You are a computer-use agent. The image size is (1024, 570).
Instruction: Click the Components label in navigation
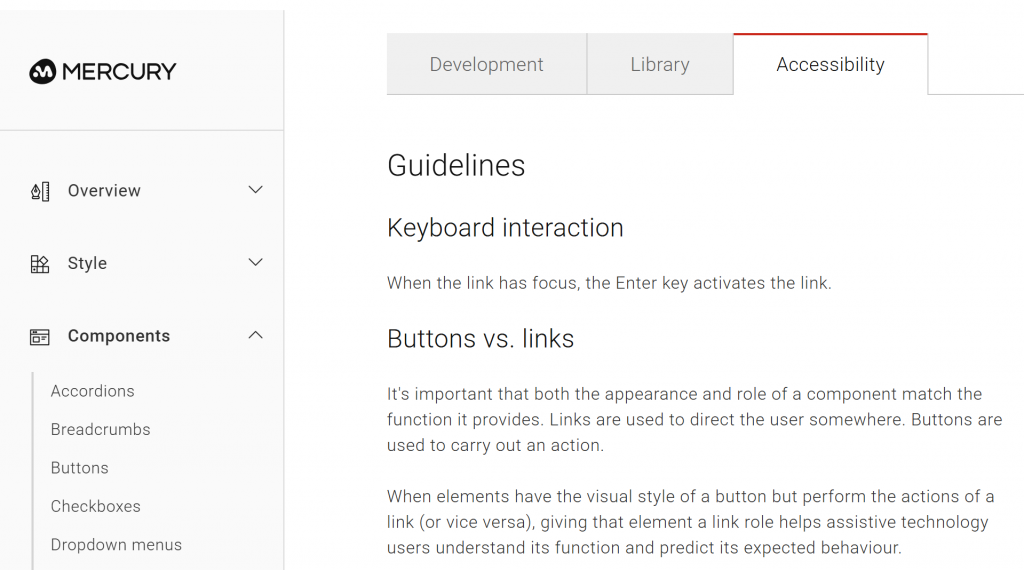click(x=119, y=337)
